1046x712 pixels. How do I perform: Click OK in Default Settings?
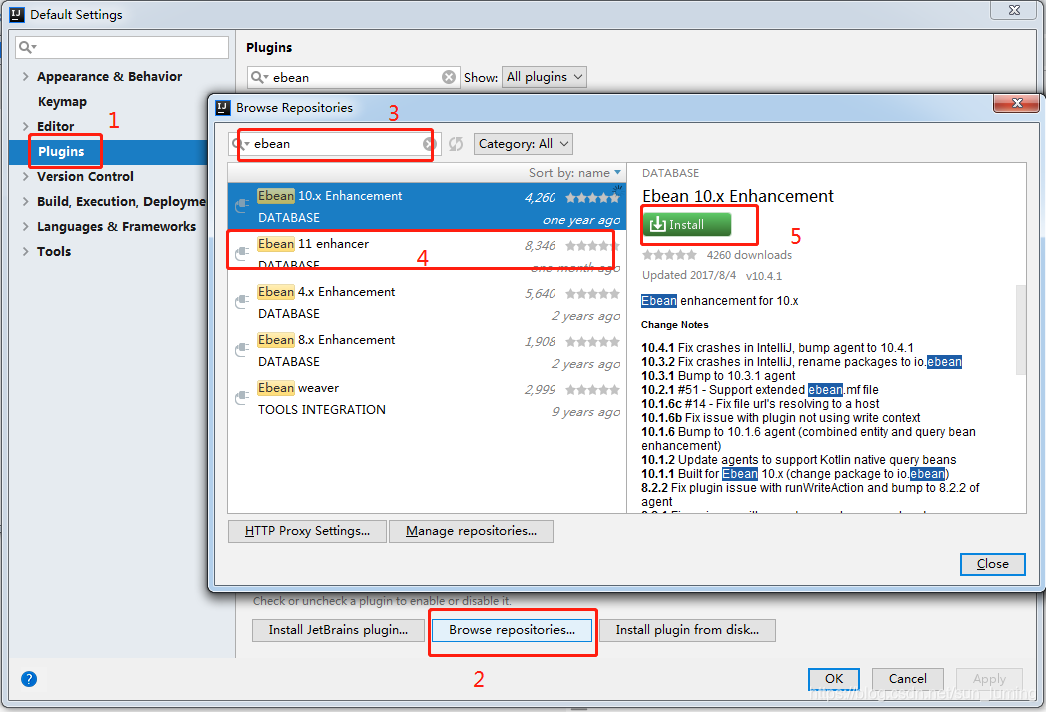coord(834,679)
